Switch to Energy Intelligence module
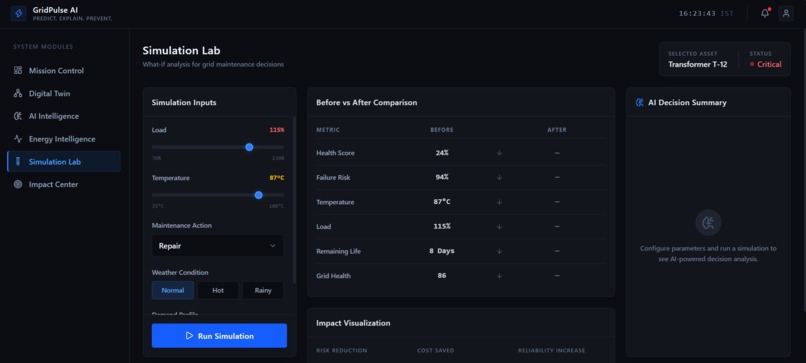806x363 pixels. 64,139
